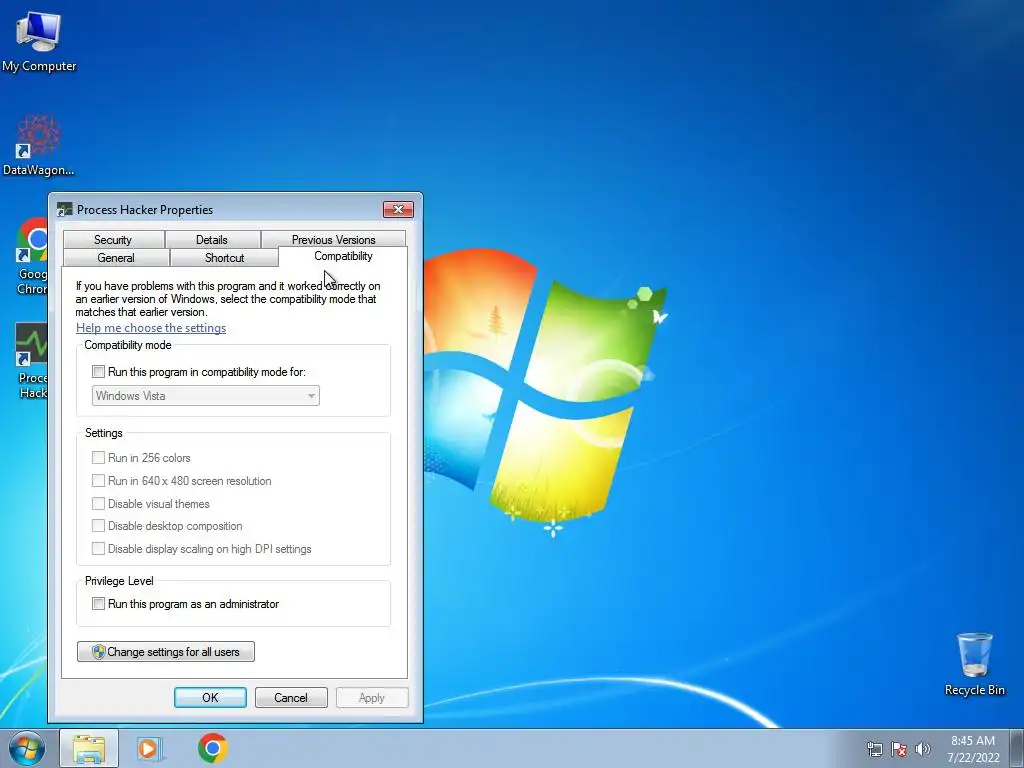Click the Apply button
The image size is (1024, 768).
372,697
